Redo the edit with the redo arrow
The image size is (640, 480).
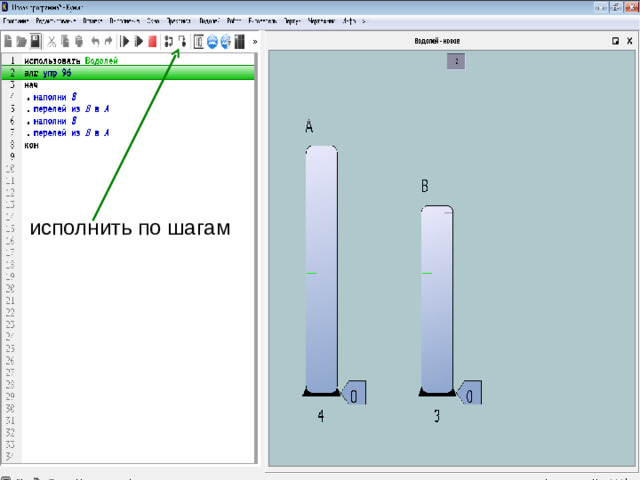[x=108, y=42]
